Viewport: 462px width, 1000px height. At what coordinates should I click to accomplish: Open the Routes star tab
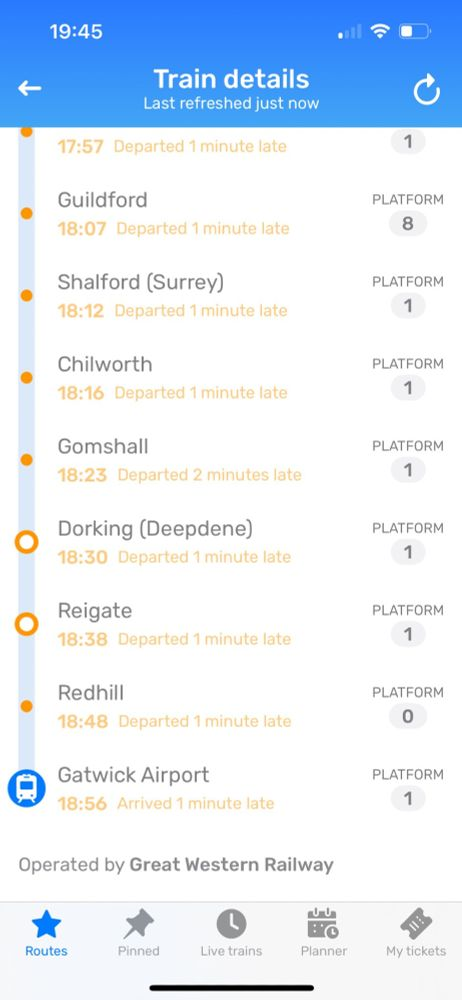coord(46,933)
